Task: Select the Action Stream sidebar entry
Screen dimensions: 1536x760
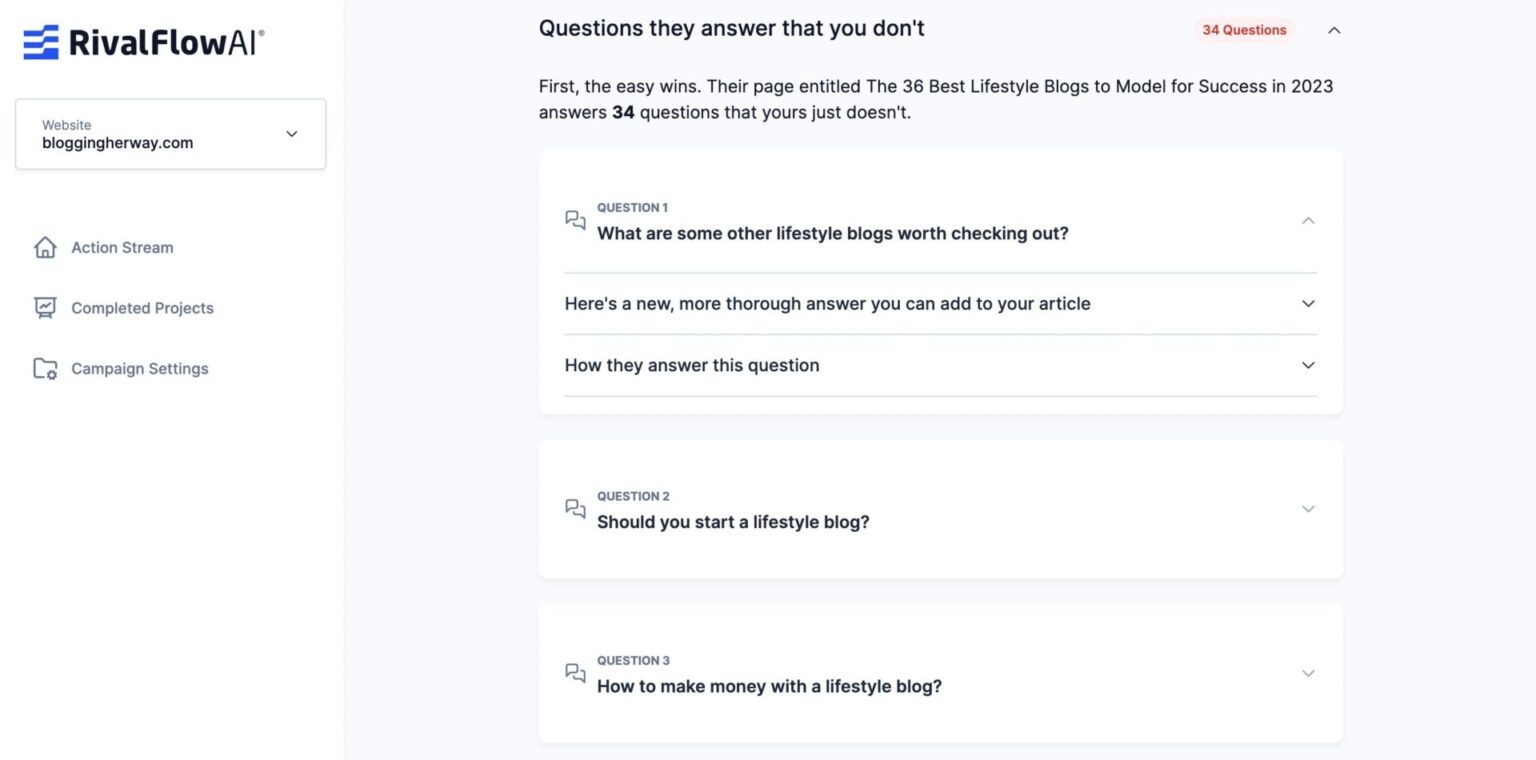Action: point(122,247)
